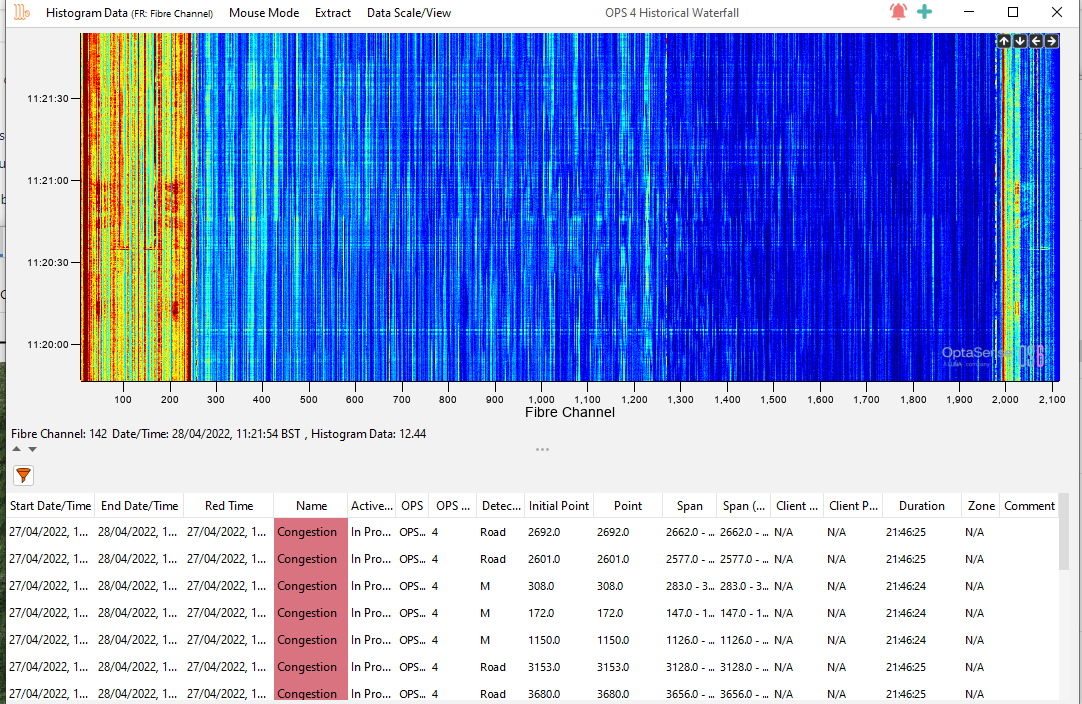
Task: Pan the waterfall up with the arrow
Action: pyautogui.click(x=1004, y=41)
